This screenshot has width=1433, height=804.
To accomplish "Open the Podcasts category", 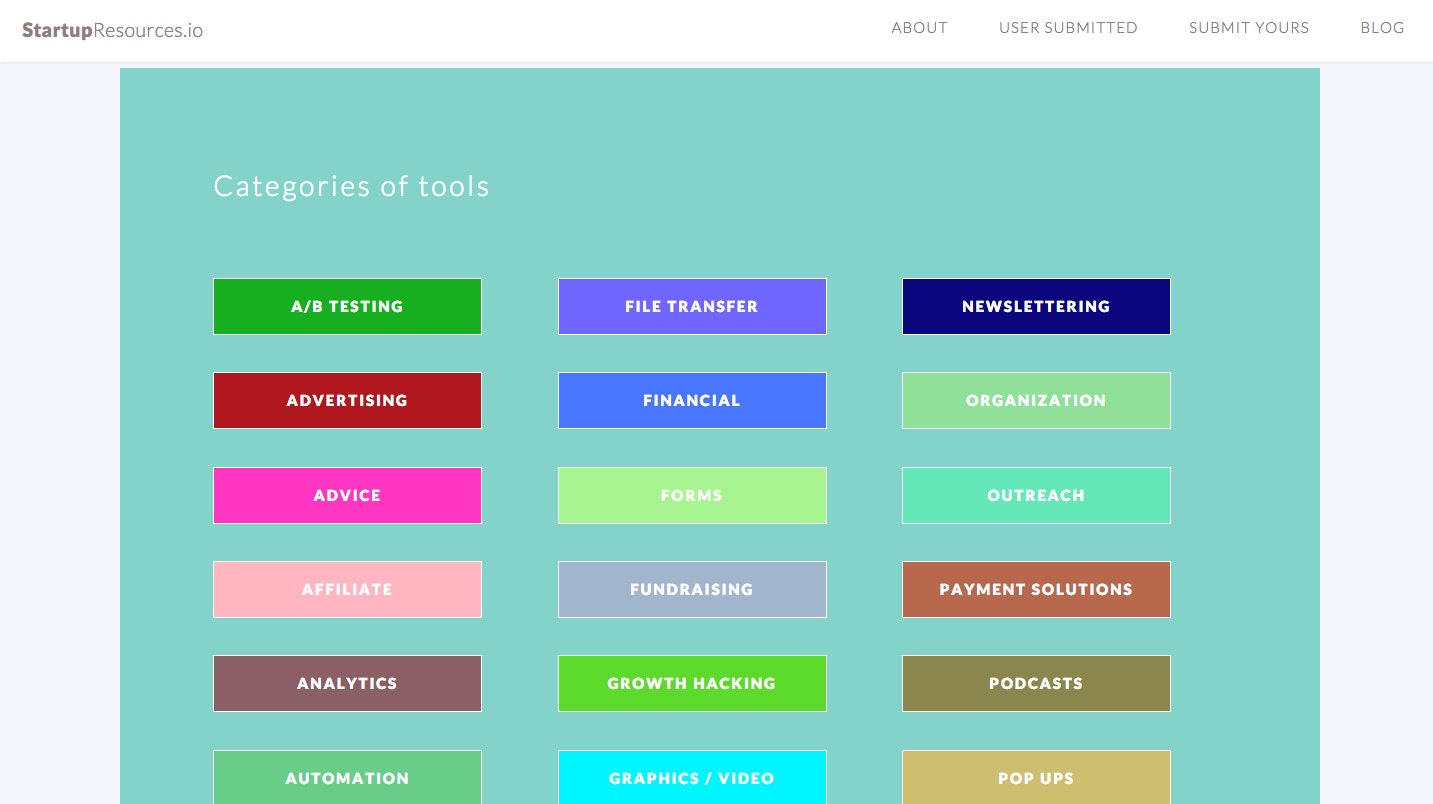I will click(x=1036, y=683).
